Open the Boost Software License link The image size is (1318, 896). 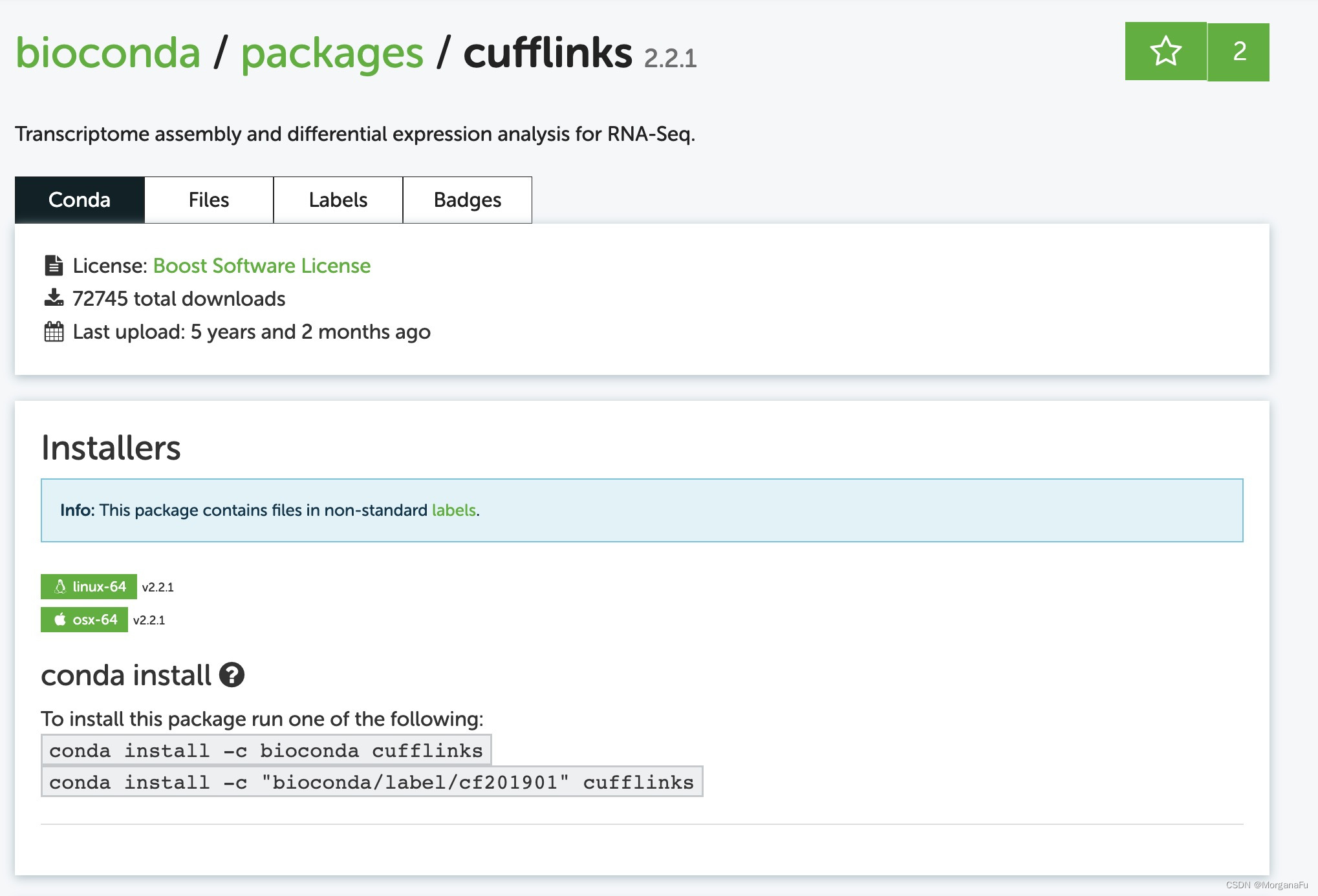click(262, 266)
